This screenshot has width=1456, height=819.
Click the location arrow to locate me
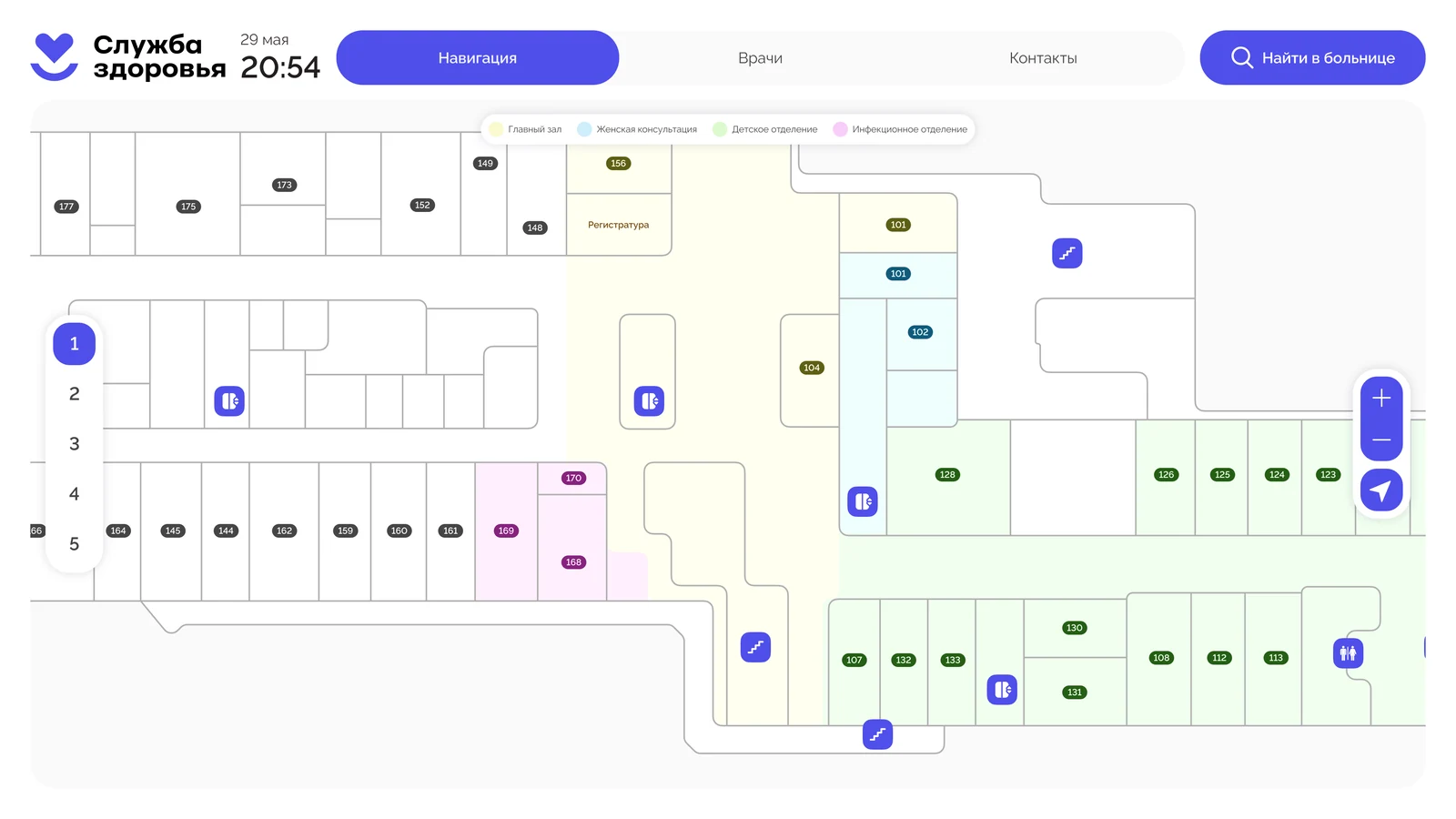(1381, 490)
